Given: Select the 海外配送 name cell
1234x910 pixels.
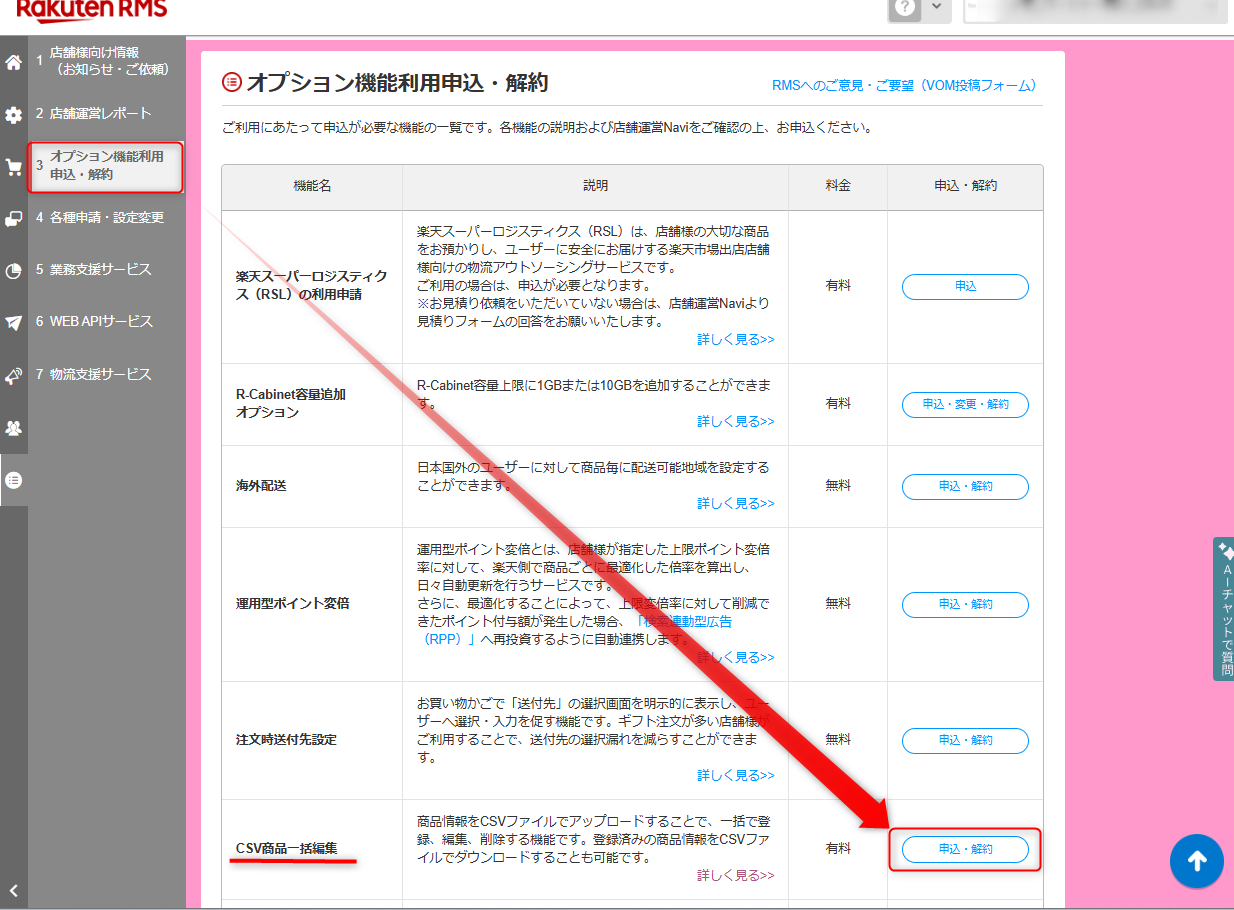Looking at the screenshot, I should [312, 486].
